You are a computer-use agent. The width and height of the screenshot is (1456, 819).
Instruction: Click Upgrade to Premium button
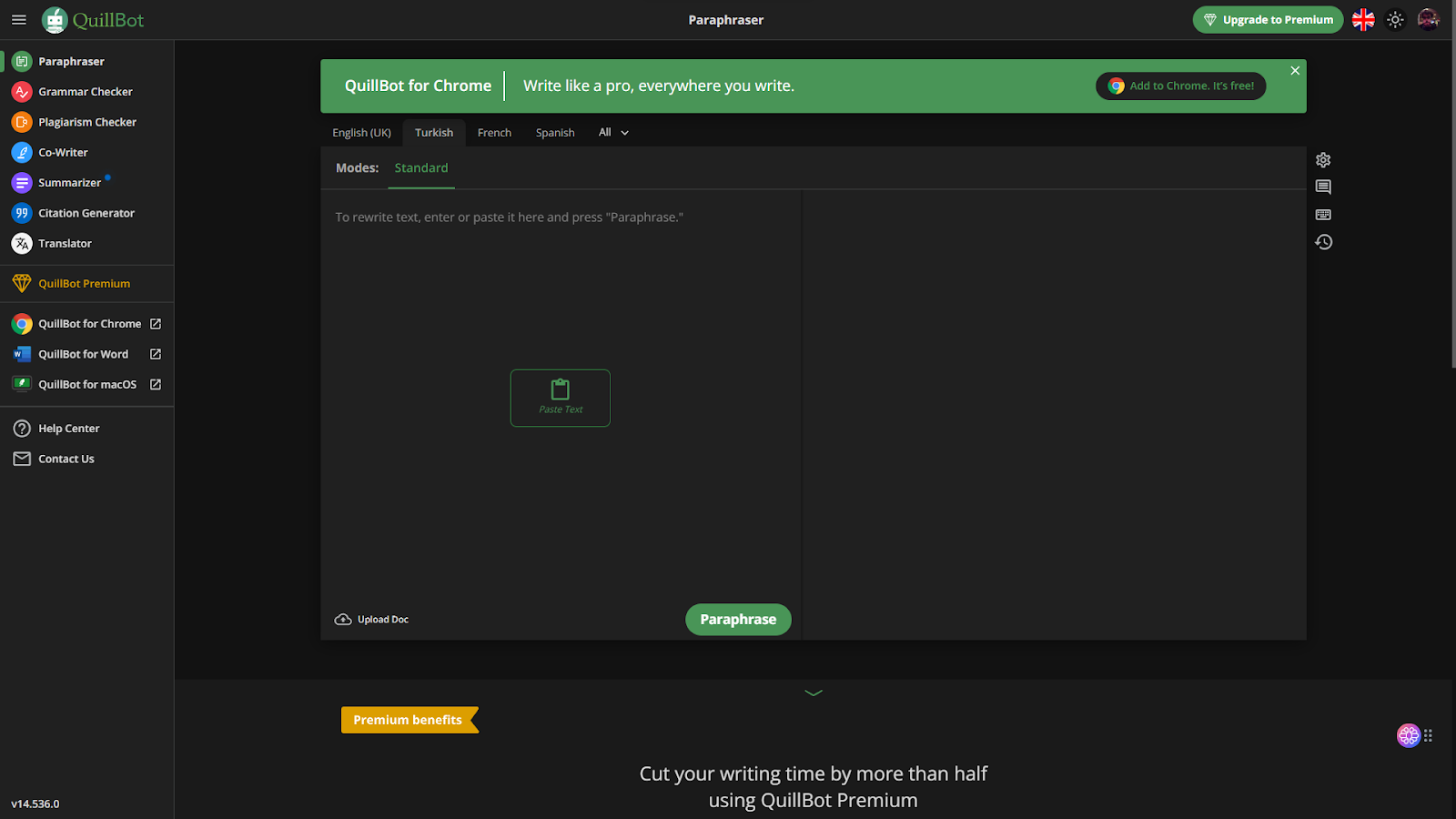click(x=1268, y=19)
